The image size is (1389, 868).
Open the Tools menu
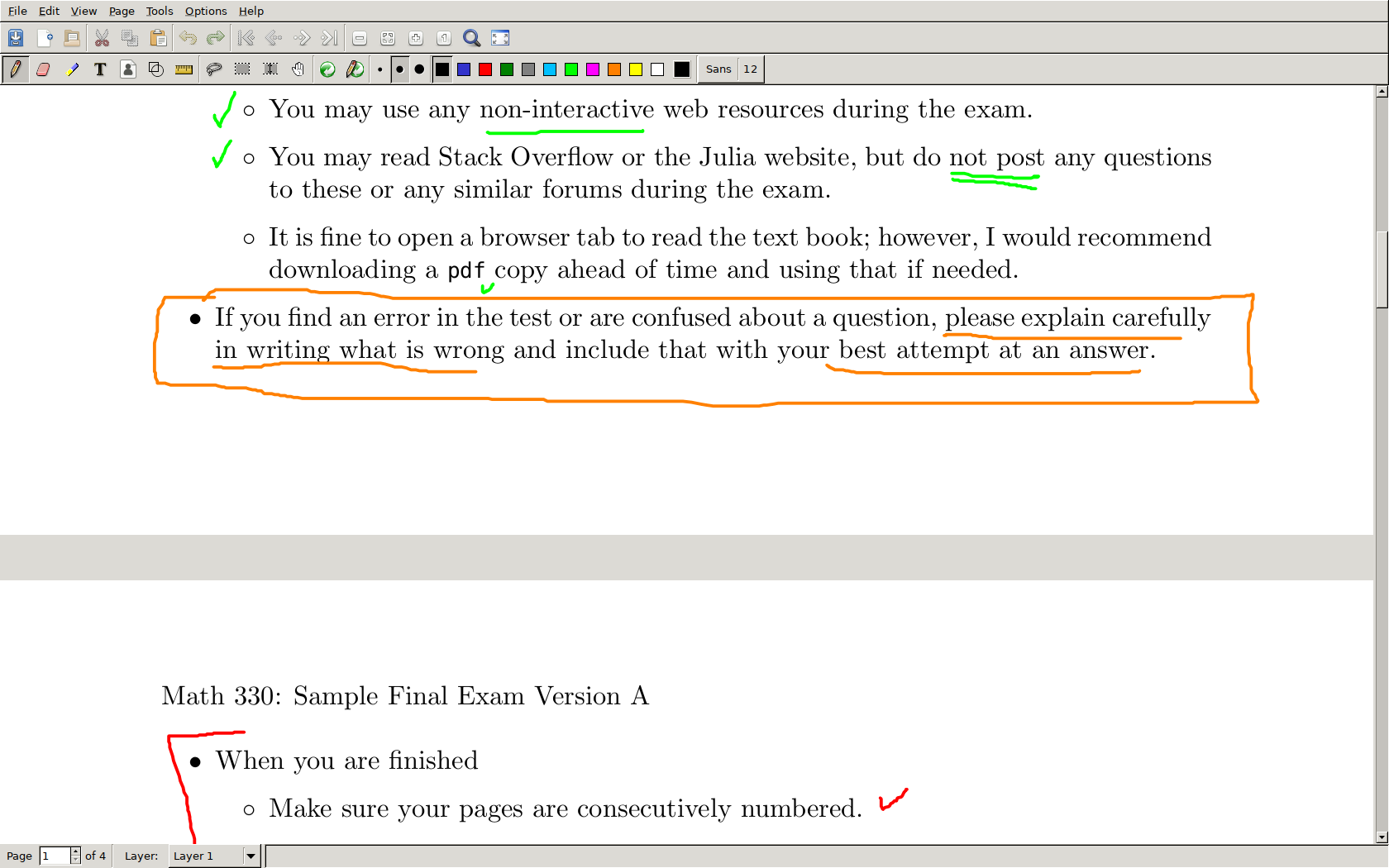tap(160, 11)
